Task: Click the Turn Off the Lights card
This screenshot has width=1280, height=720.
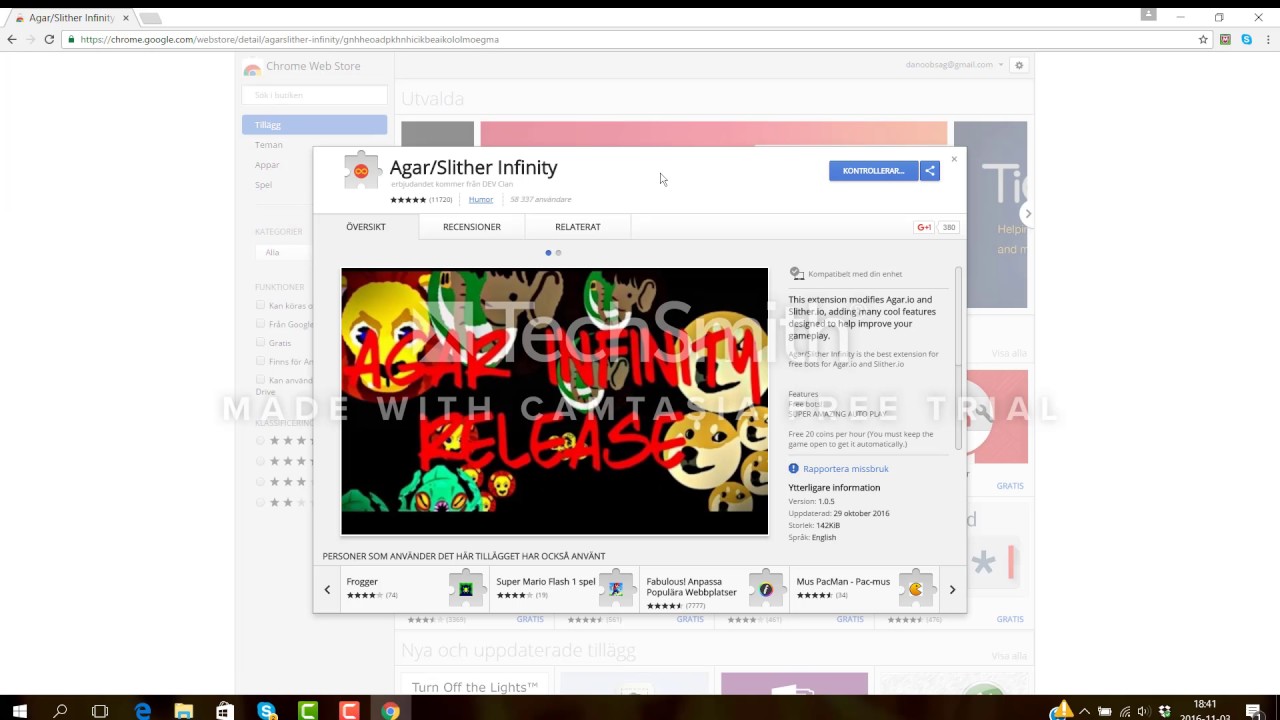Action: coord(475,684)
